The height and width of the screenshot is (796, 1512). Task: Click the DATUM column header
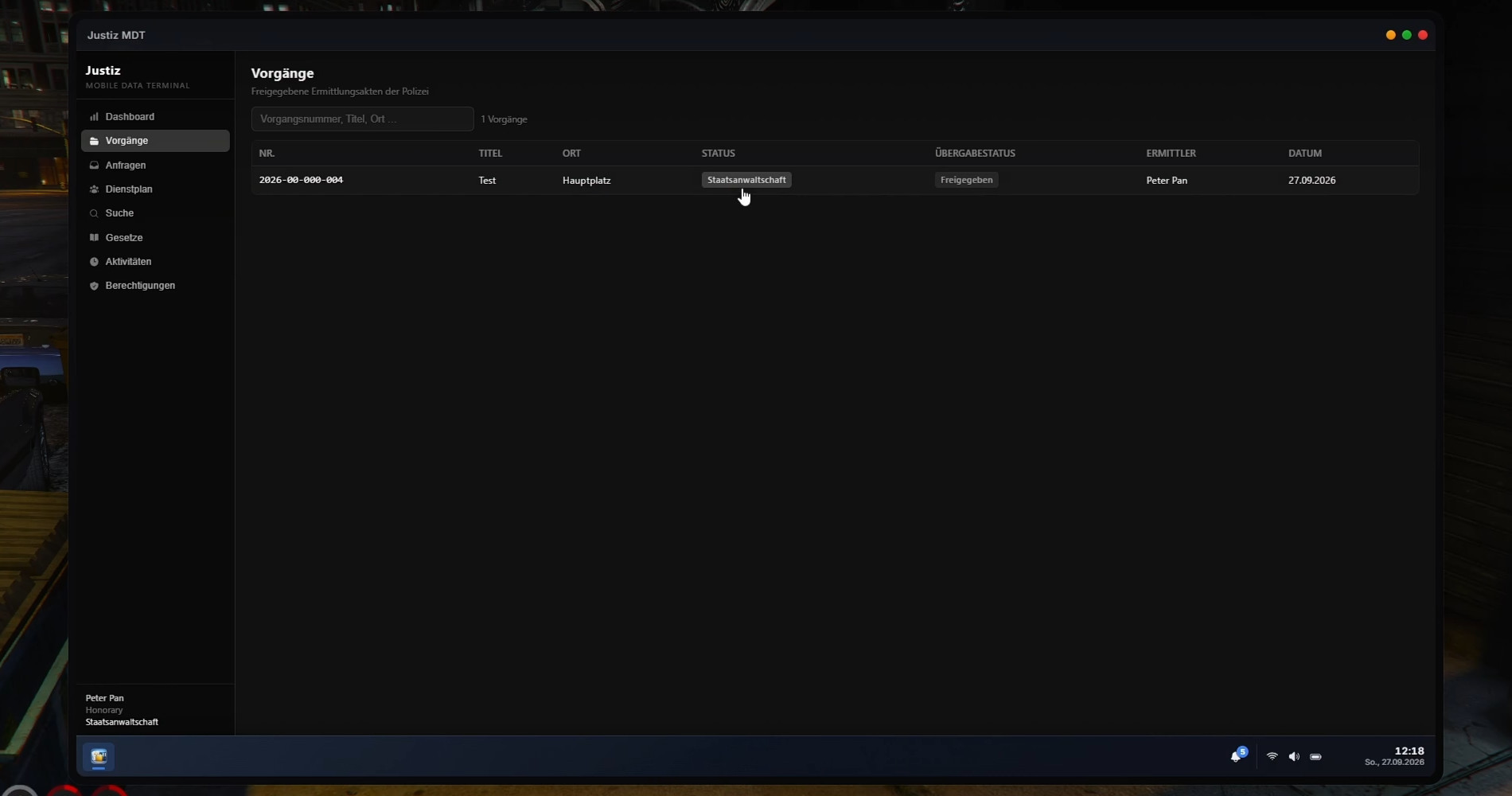tap(1304, 154)
